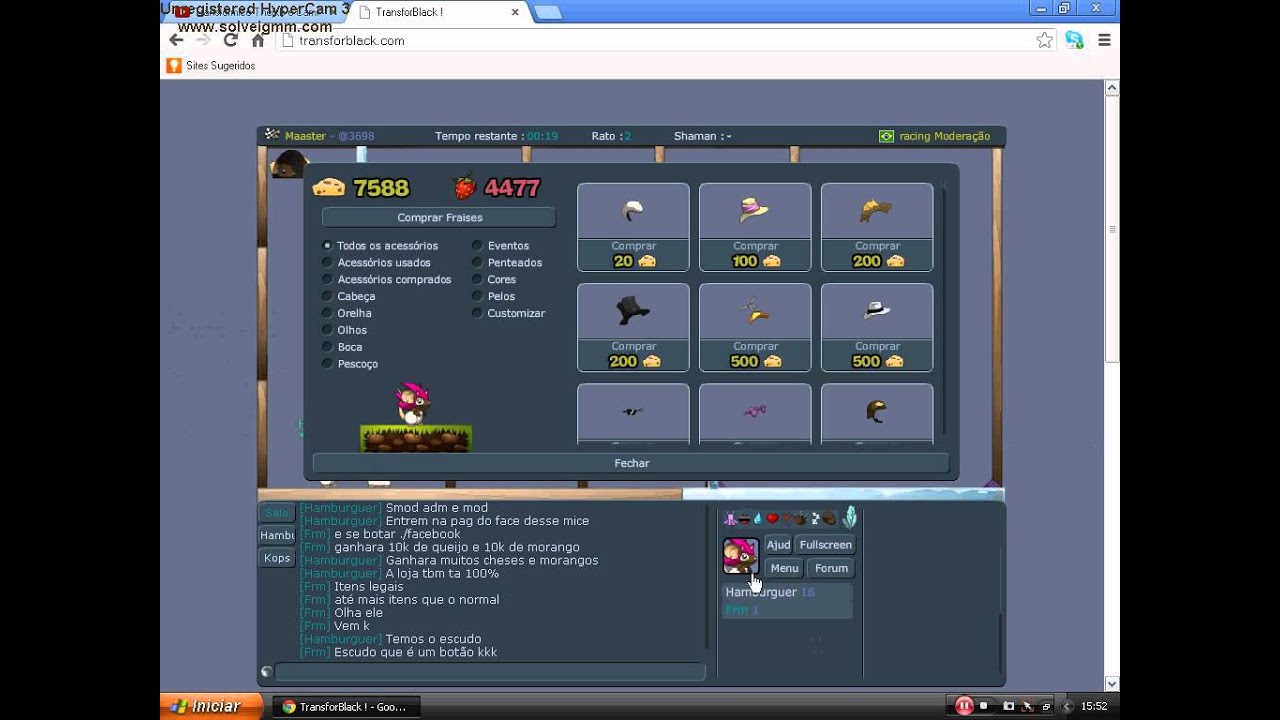1280x720 pixels.
Task: Select the 'Customizar' radio option
Action: click(478, 313)
